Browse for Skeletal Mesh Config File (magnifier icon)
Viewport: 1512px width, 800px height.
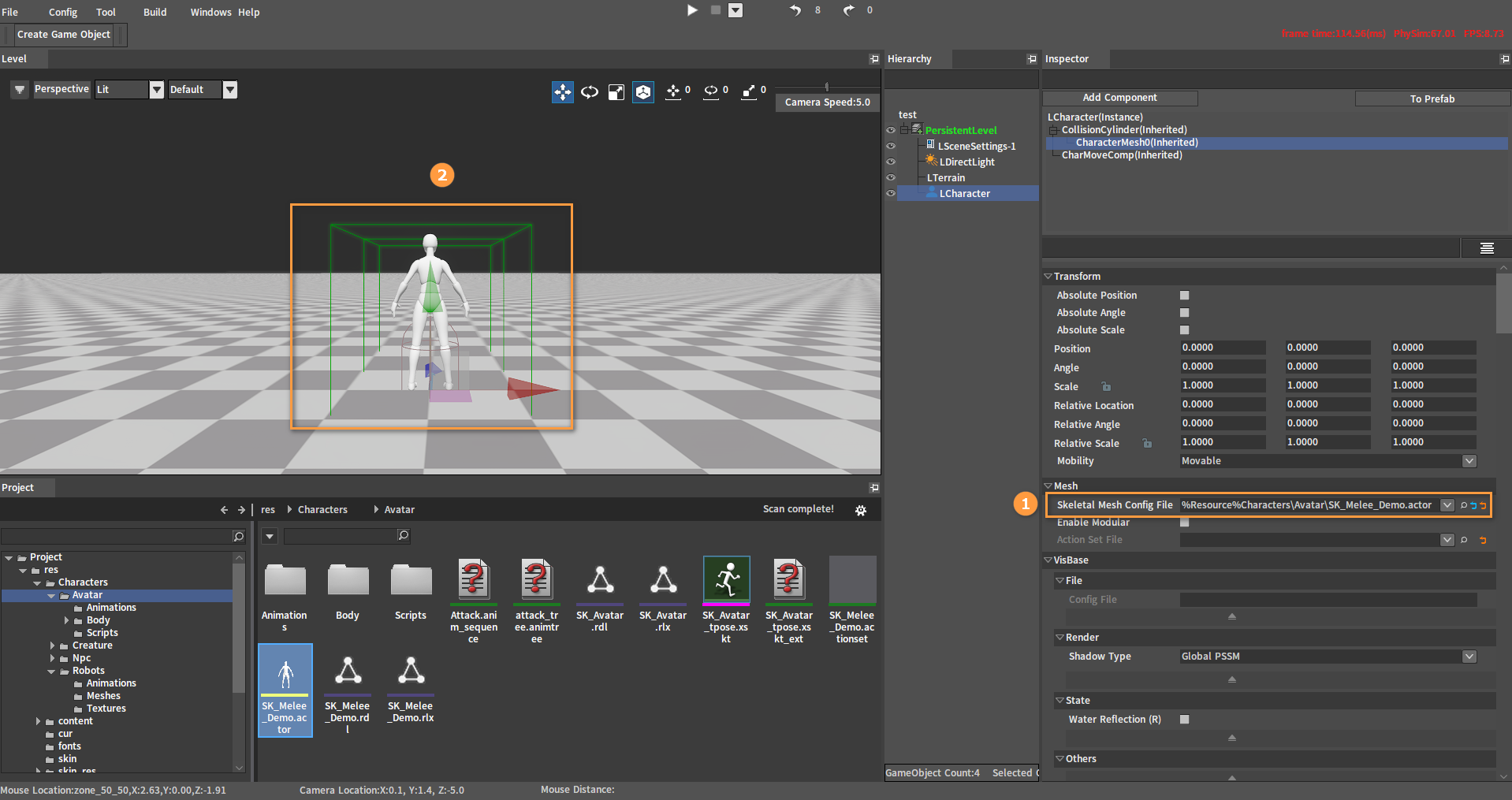pos(1464,505)
